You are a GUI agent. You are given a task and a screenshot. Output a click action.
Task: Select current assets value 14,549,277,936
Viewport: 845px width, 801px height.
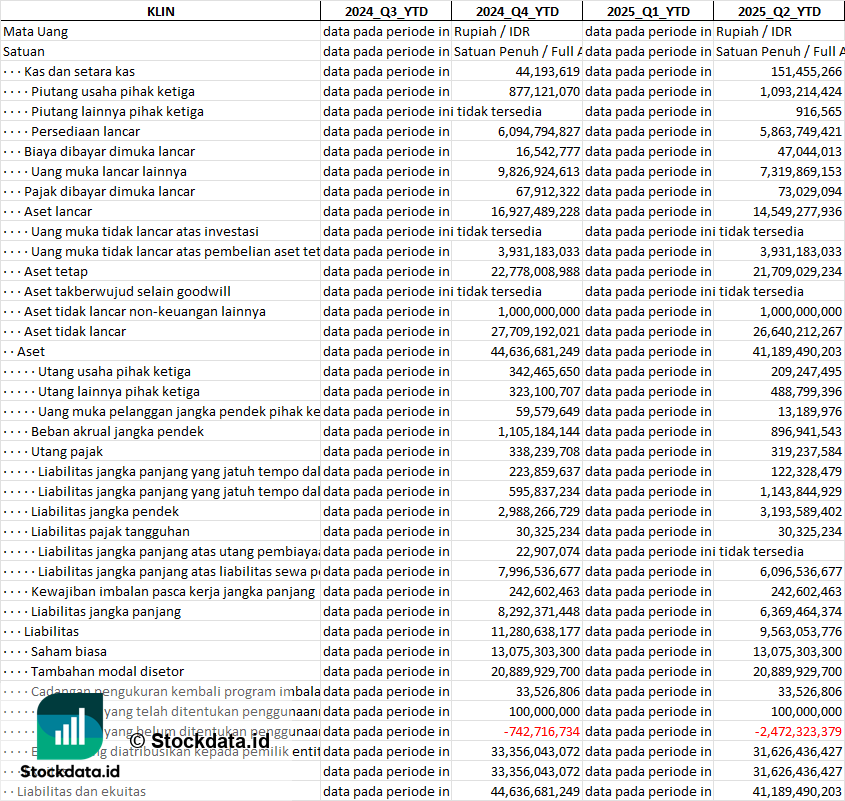(798, 211)
